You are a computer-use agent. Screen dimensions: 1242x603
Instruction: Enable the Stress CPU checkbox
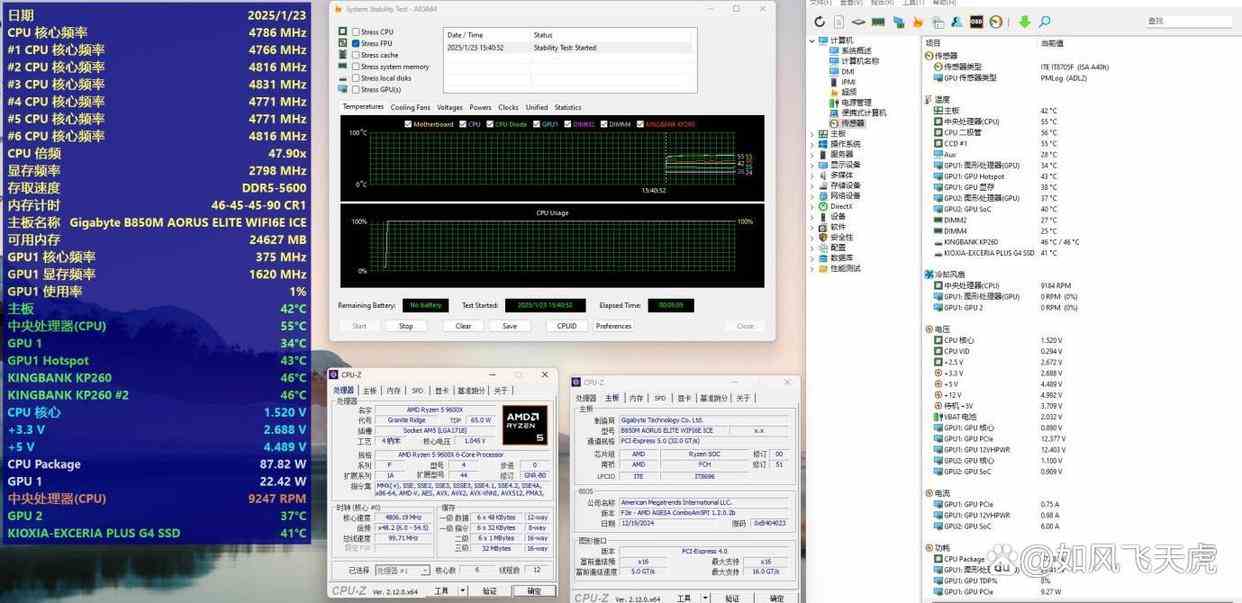pos(355,32)
